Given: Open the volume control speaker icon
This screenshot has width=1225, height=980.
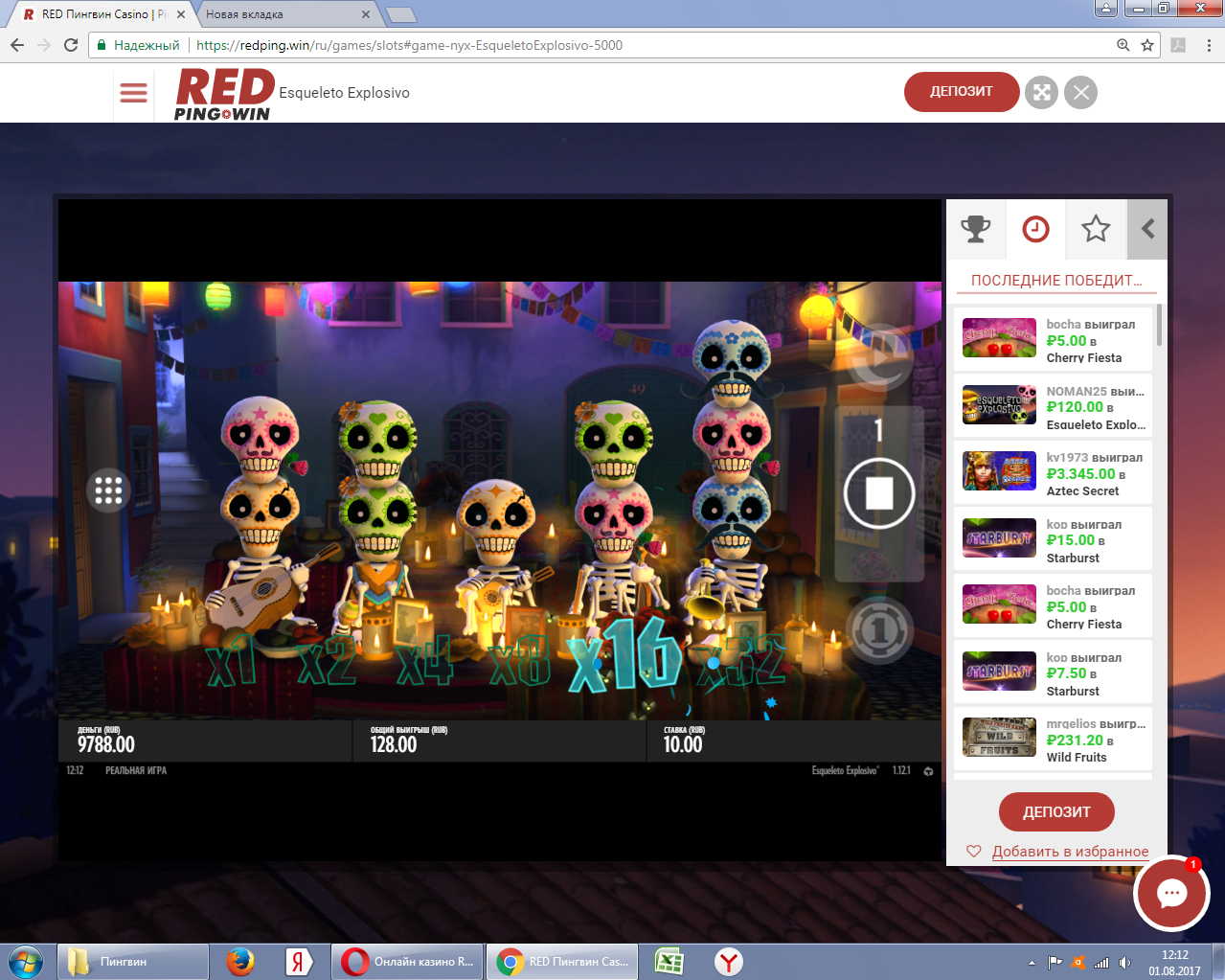Looking at the screenshot, I should [1125, 963].
